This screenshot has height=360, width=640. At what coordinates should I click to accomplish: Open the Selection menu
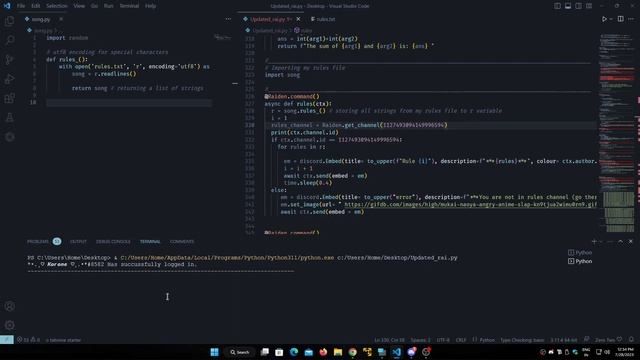tap(56, 6)
